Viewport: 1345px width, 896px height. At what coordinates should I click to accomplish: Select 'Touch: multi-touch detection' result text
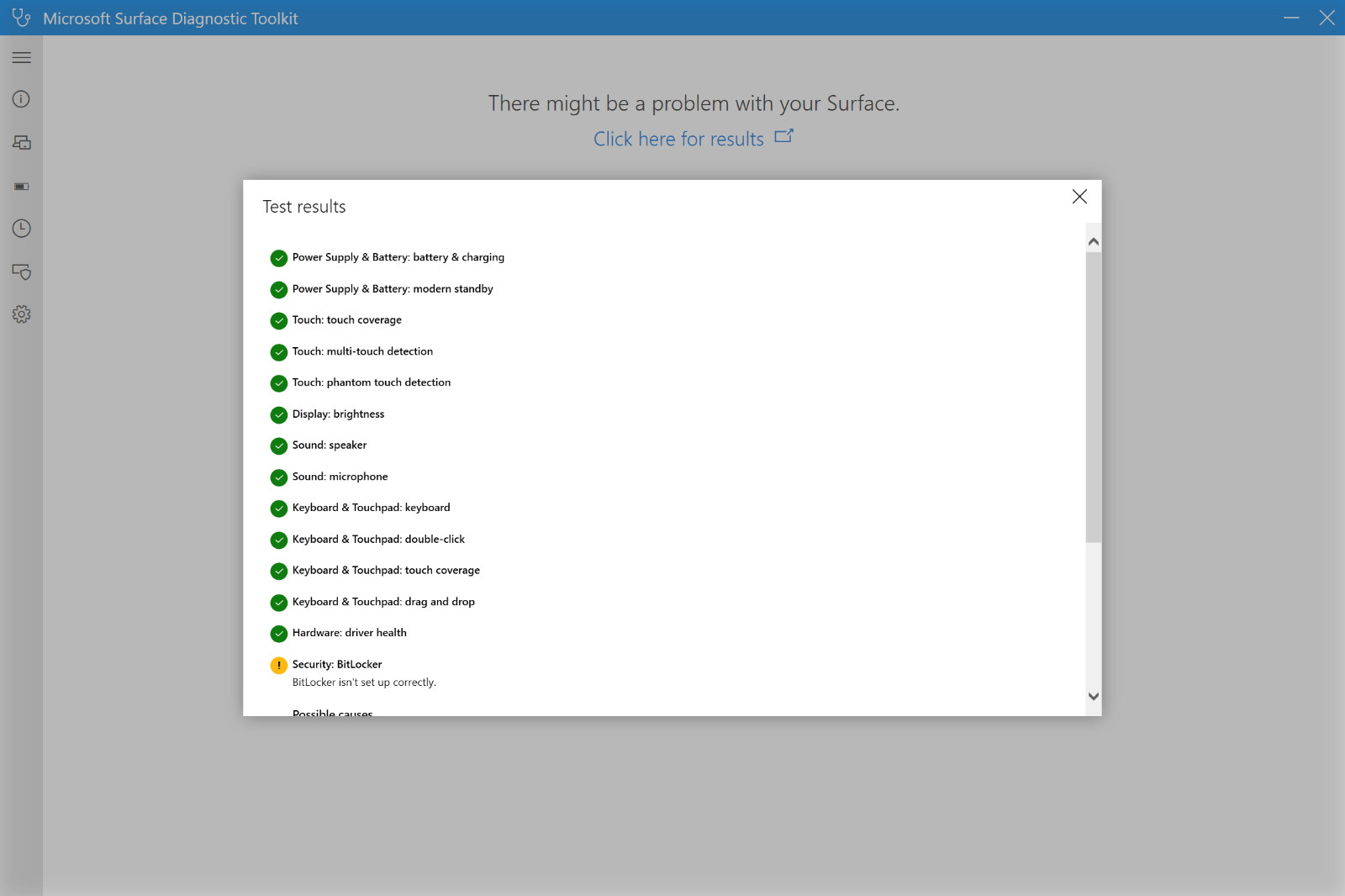coord(362,351)
